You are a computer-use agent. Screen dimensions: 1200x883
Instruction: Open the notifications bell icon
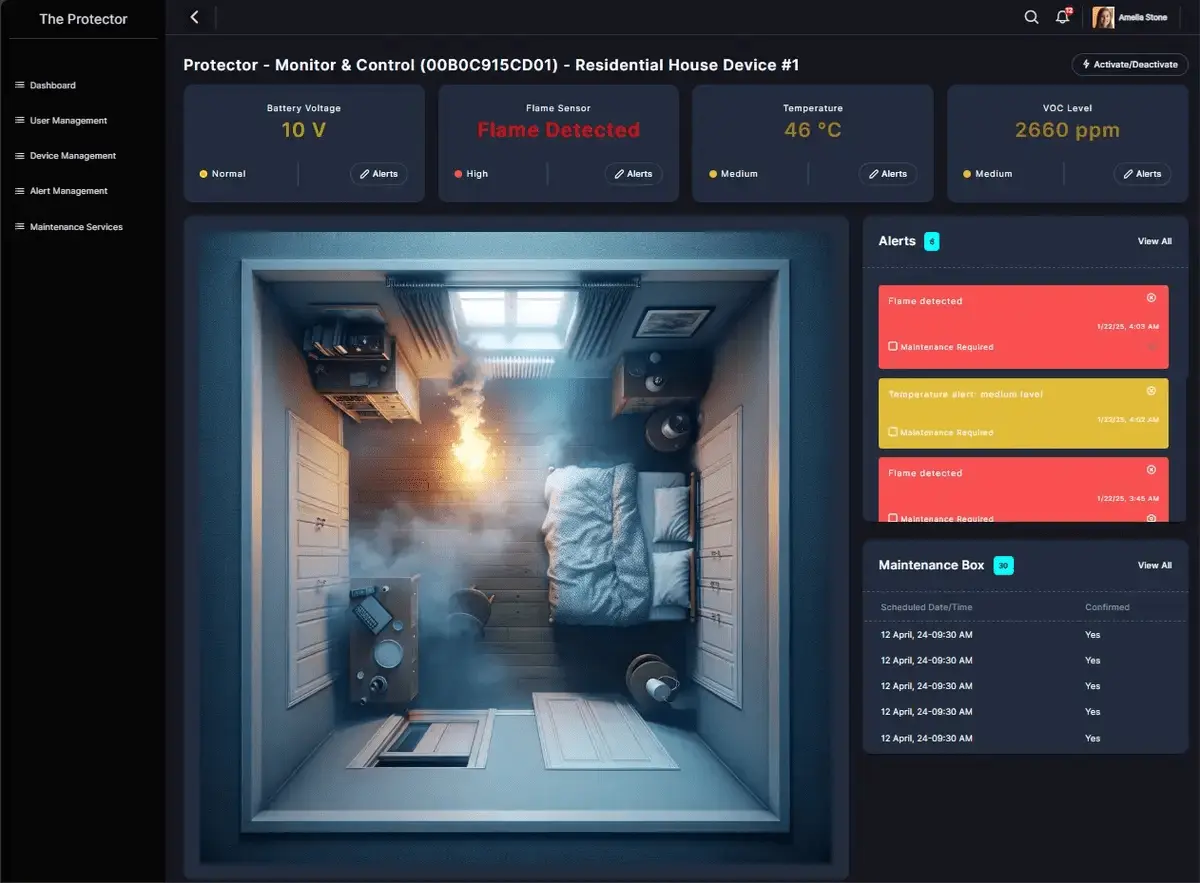click(x=1062, y=17)
